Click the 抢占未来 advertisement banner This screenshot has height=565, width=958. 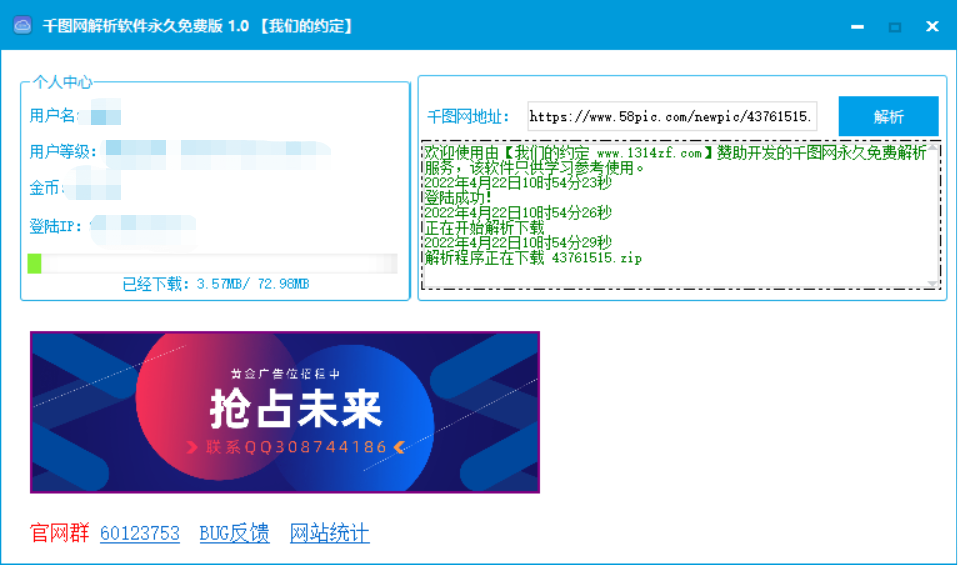[x=285, y=412]
